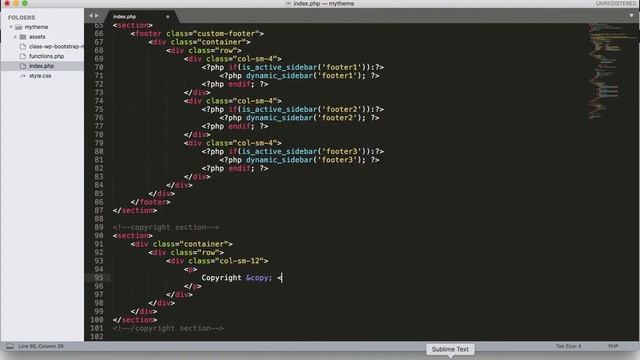Expand the assets folder arrow
Viewport: 640px width, 360px height.
[15, 37]
